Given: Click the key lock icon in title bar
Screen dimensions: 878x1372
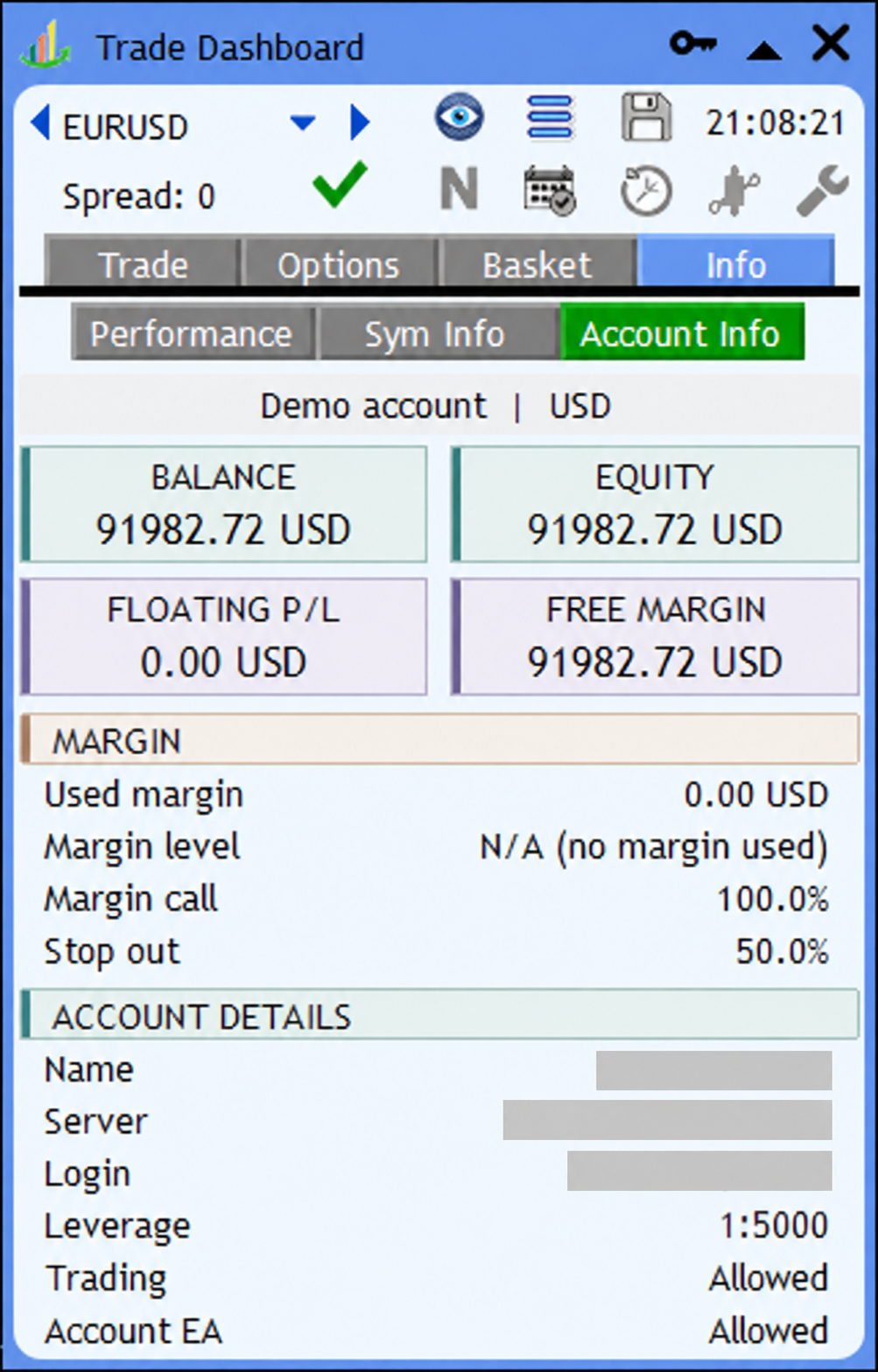Looking at the screenshot, I should point(693,43).
